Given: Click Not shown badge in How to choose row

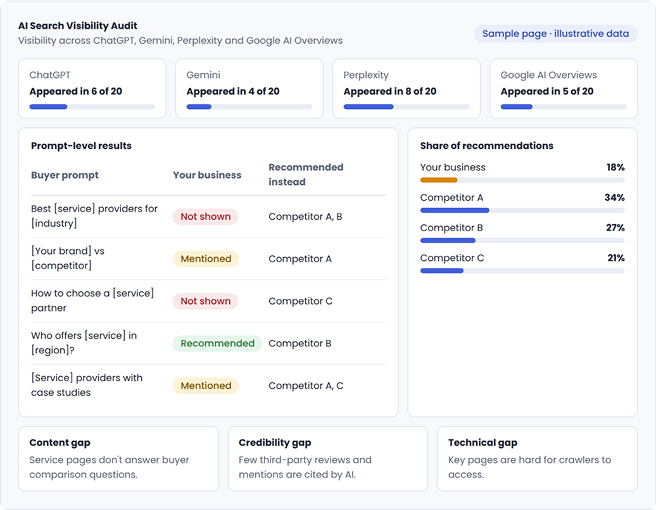Looking at the screenshot, I should (x=205, y=301).
